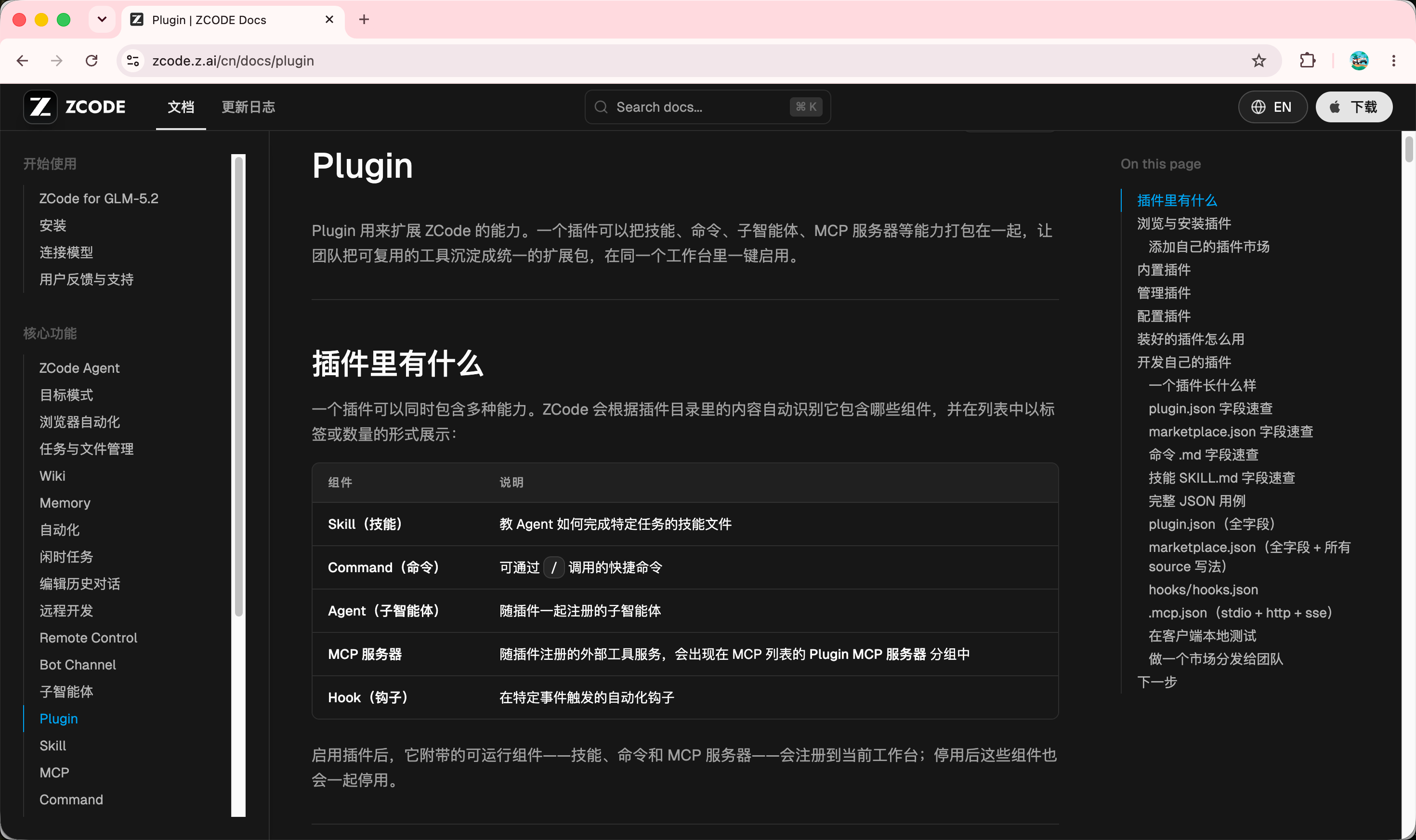The width and height of the screenshot is (1416, 840).
Task: Open the Chrome profile avatar
Action: coord(1359,61)
